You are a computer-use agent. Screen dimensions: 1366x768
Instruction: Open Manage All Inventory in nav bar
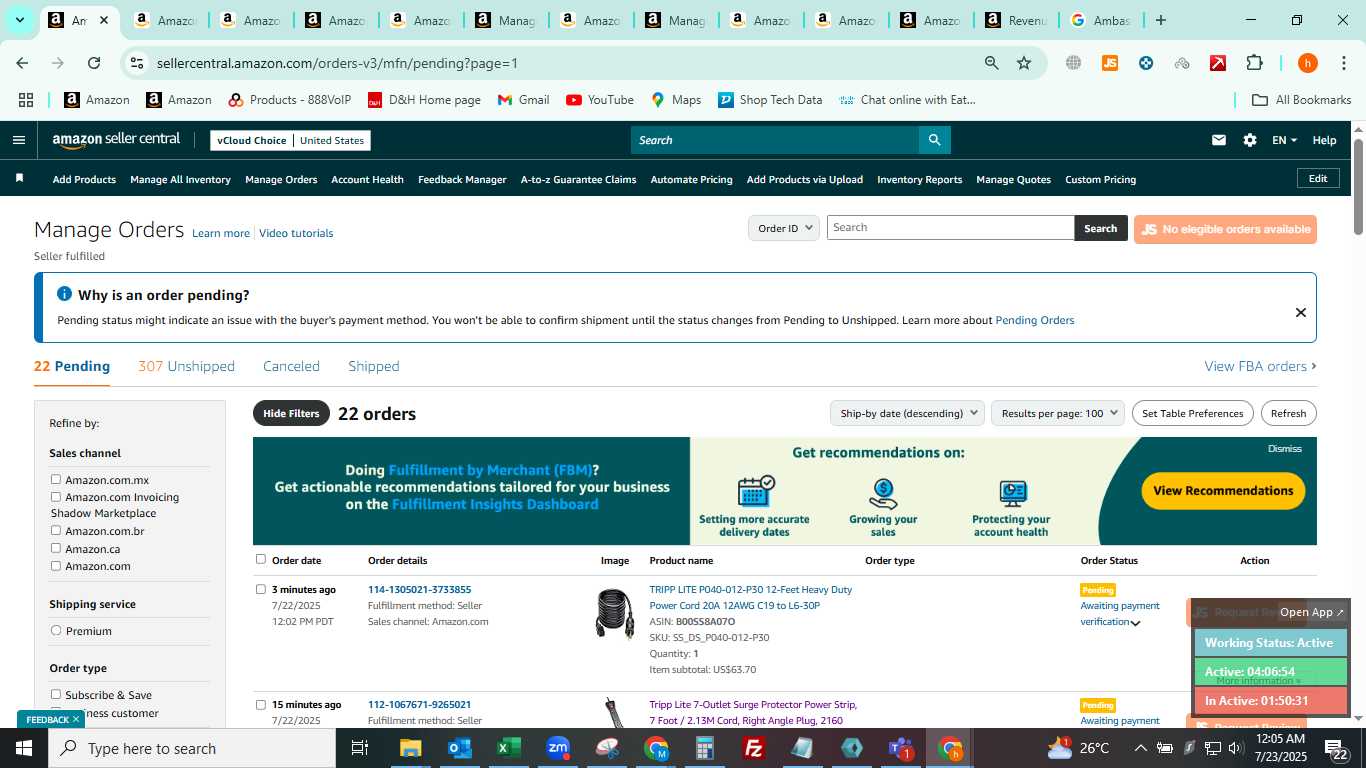(180, 179)
